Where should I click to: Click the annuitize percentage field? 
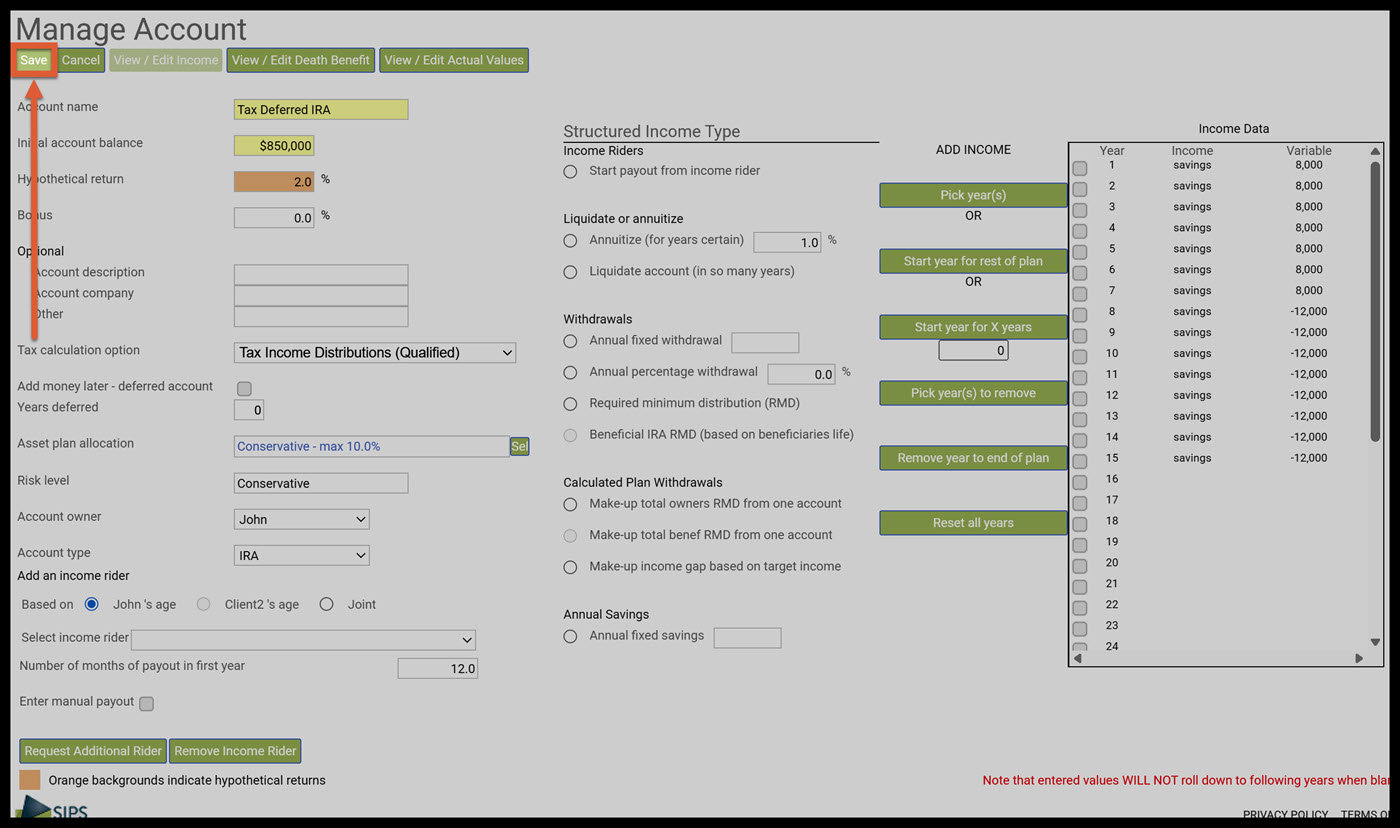(787, 242)
